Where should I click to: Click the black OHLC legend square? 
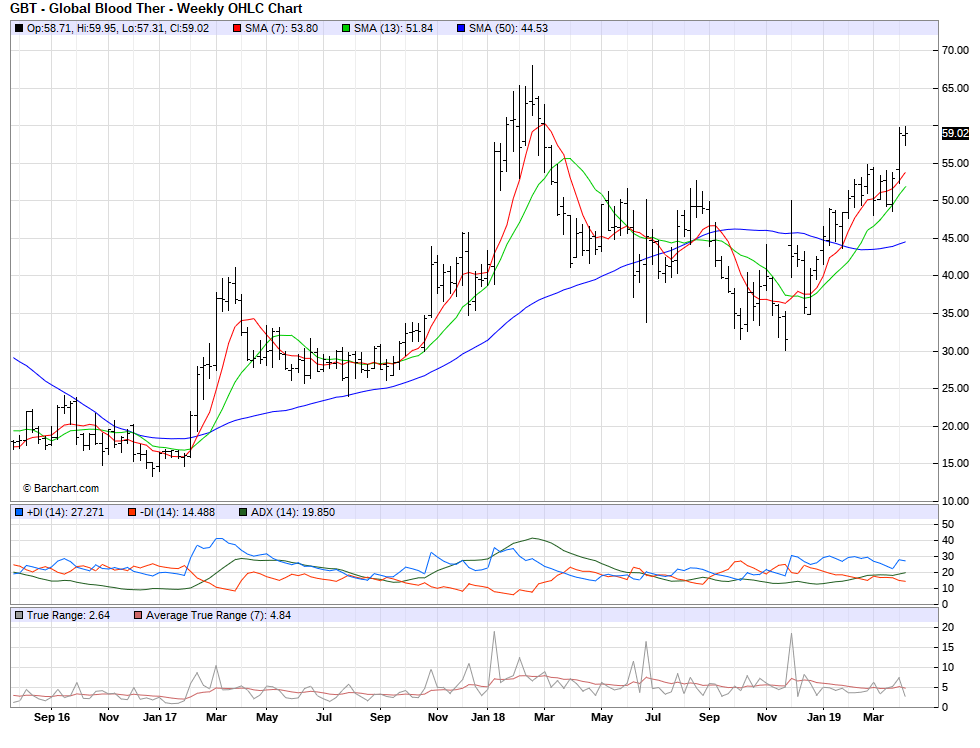[18, 28]
